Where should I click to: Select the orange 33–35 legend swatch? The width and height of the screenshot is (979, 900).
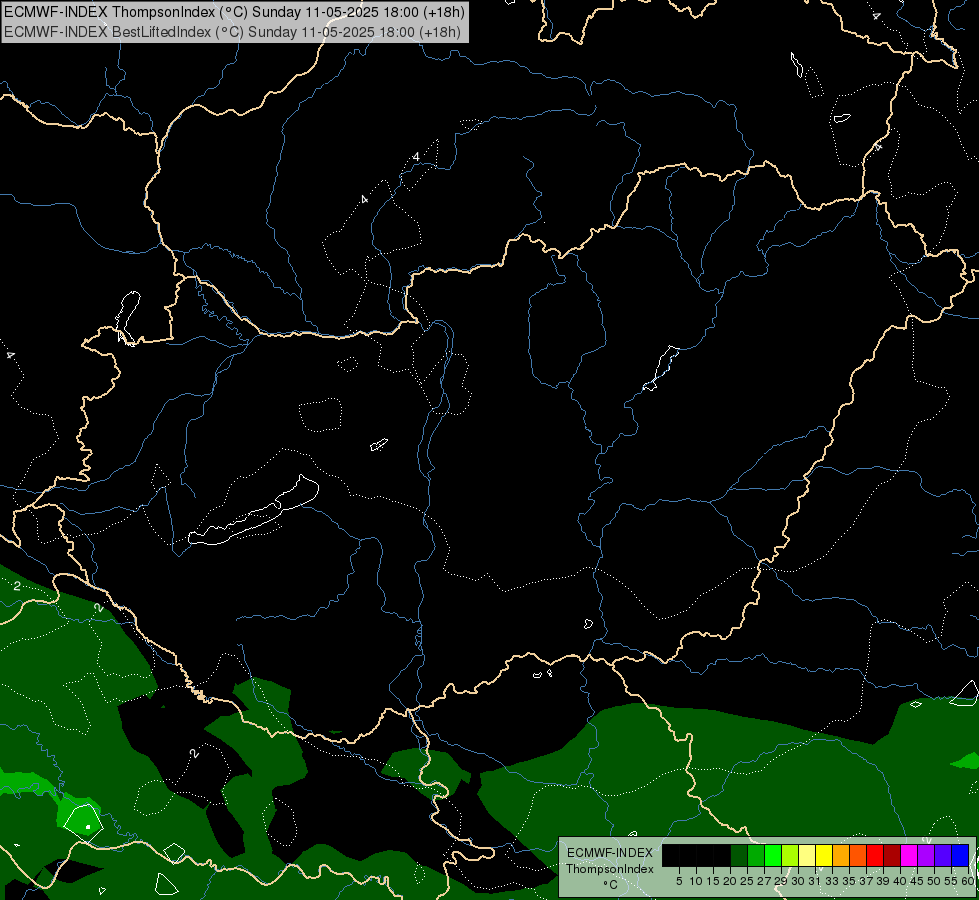[840, 856]
